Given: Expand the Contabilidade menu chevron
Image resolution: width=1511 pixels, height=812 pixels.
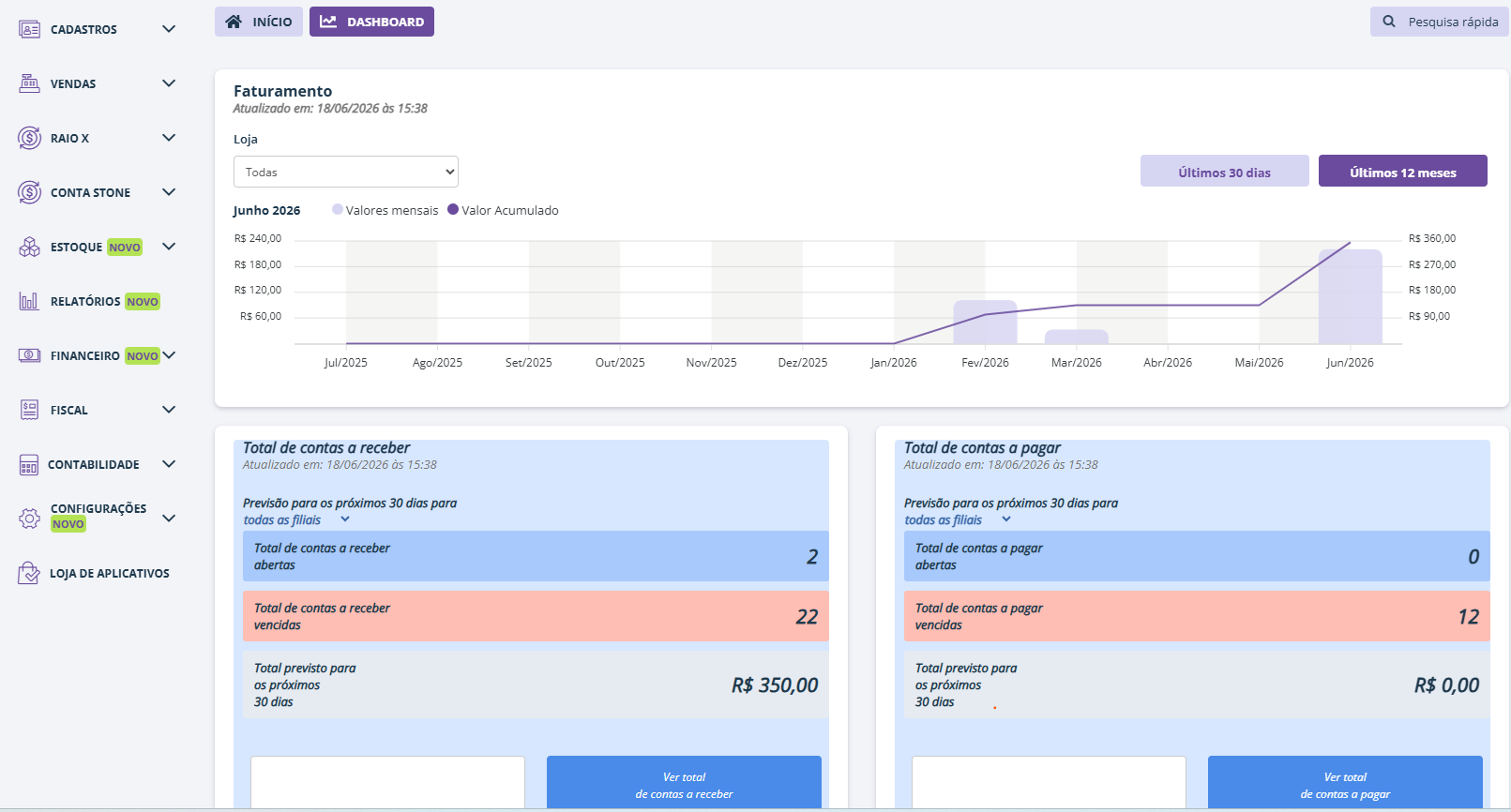Looking at the screenshot, I should coord(169,464).
